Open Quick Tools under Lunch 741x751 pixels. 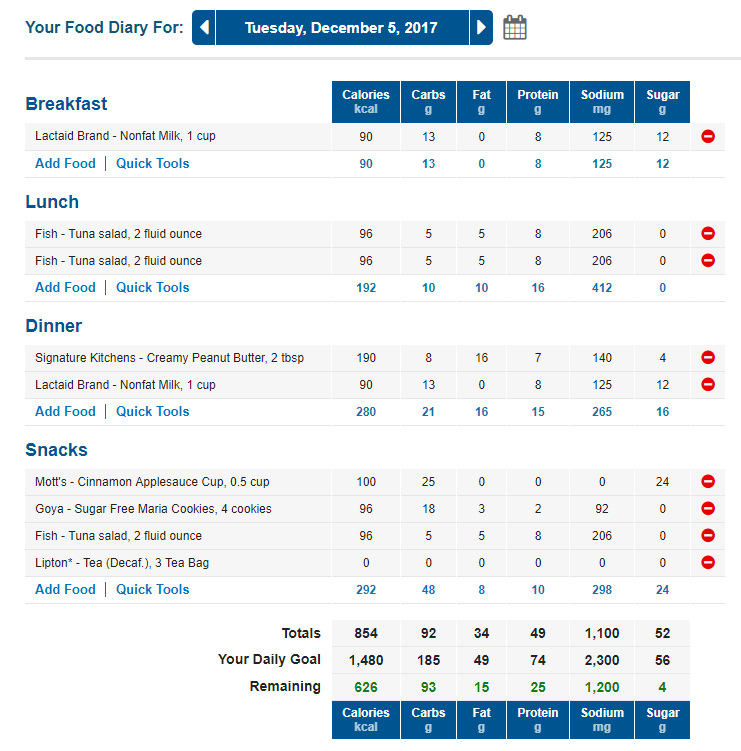point(153,287)
